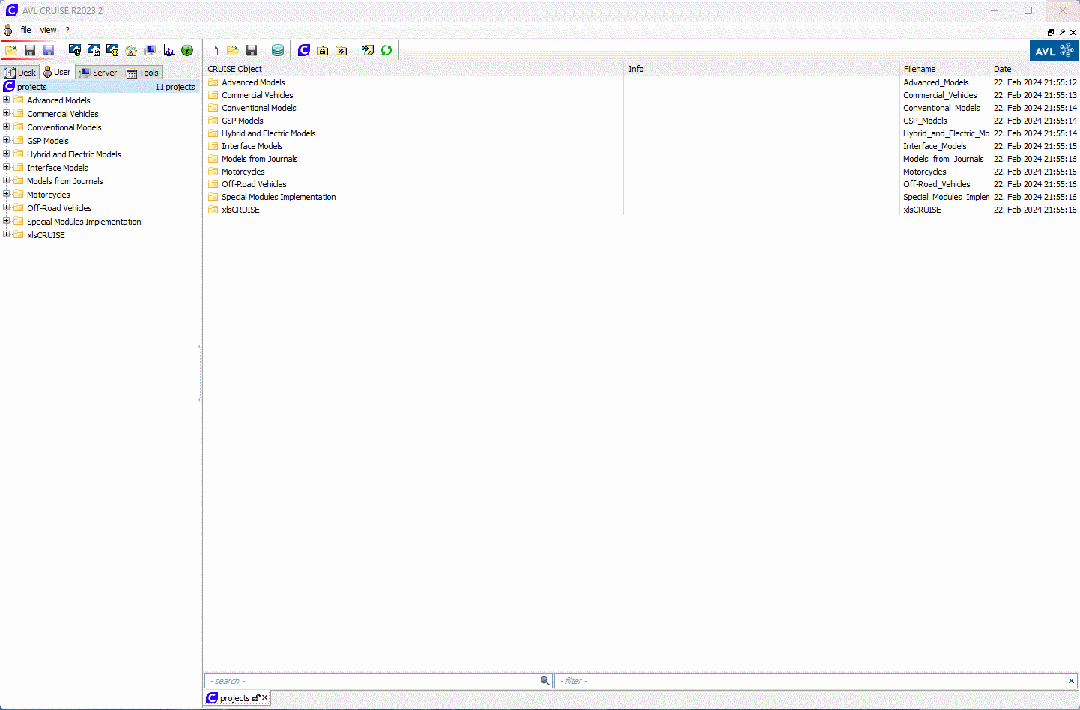Image resolution: width=1080 pixels, height=710 pixels.
Task: Open the CRUISE application icon in toolbar
Action: click(x=304, y=50)
